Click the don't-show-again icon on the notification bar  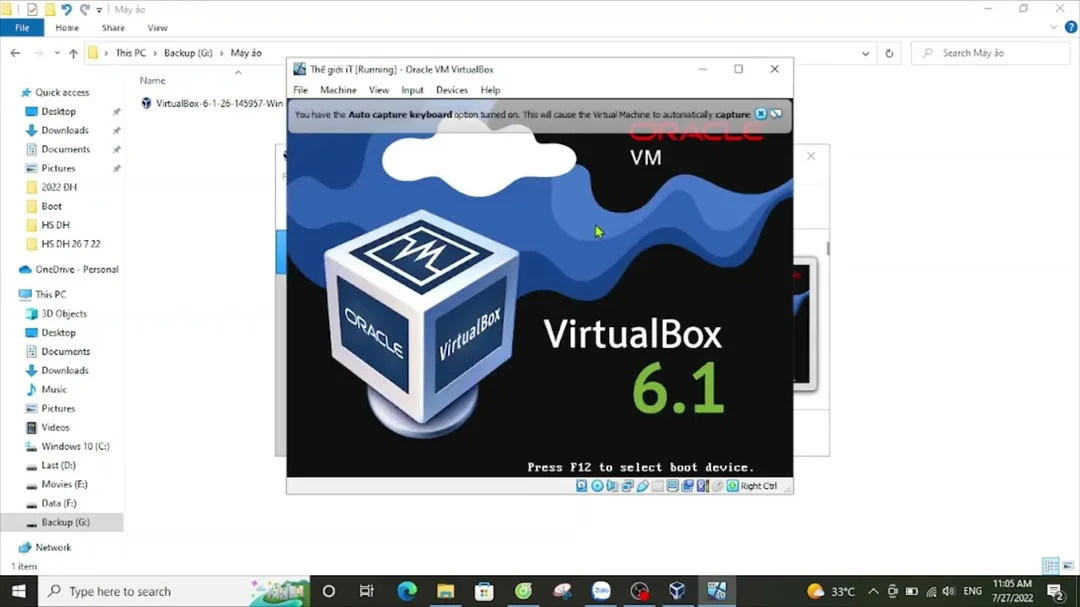pos(776,114)
